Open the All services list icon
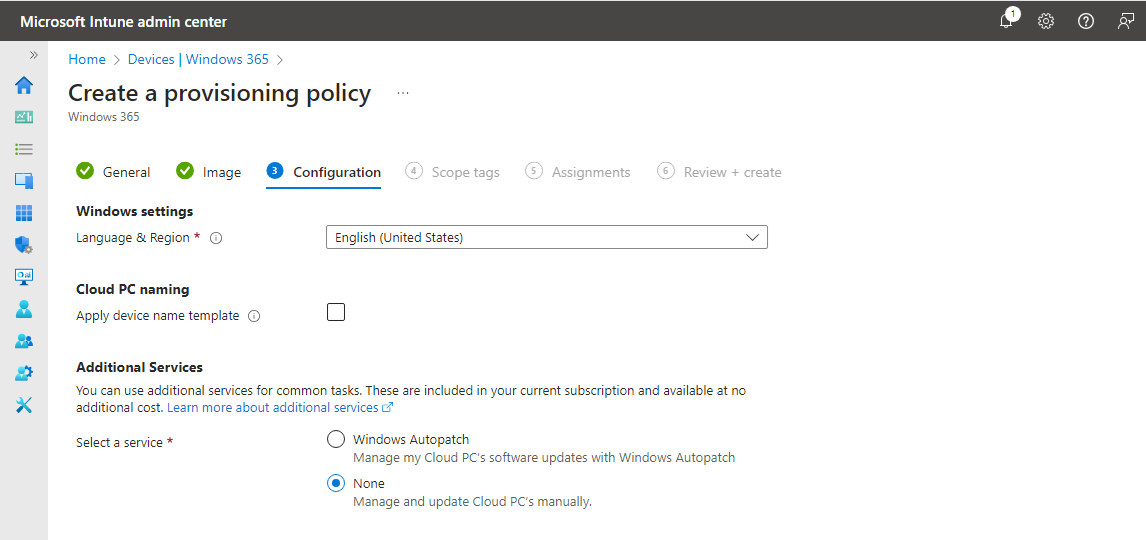The width and height of the screenshot is (1146, 540). tap(24, 149)
